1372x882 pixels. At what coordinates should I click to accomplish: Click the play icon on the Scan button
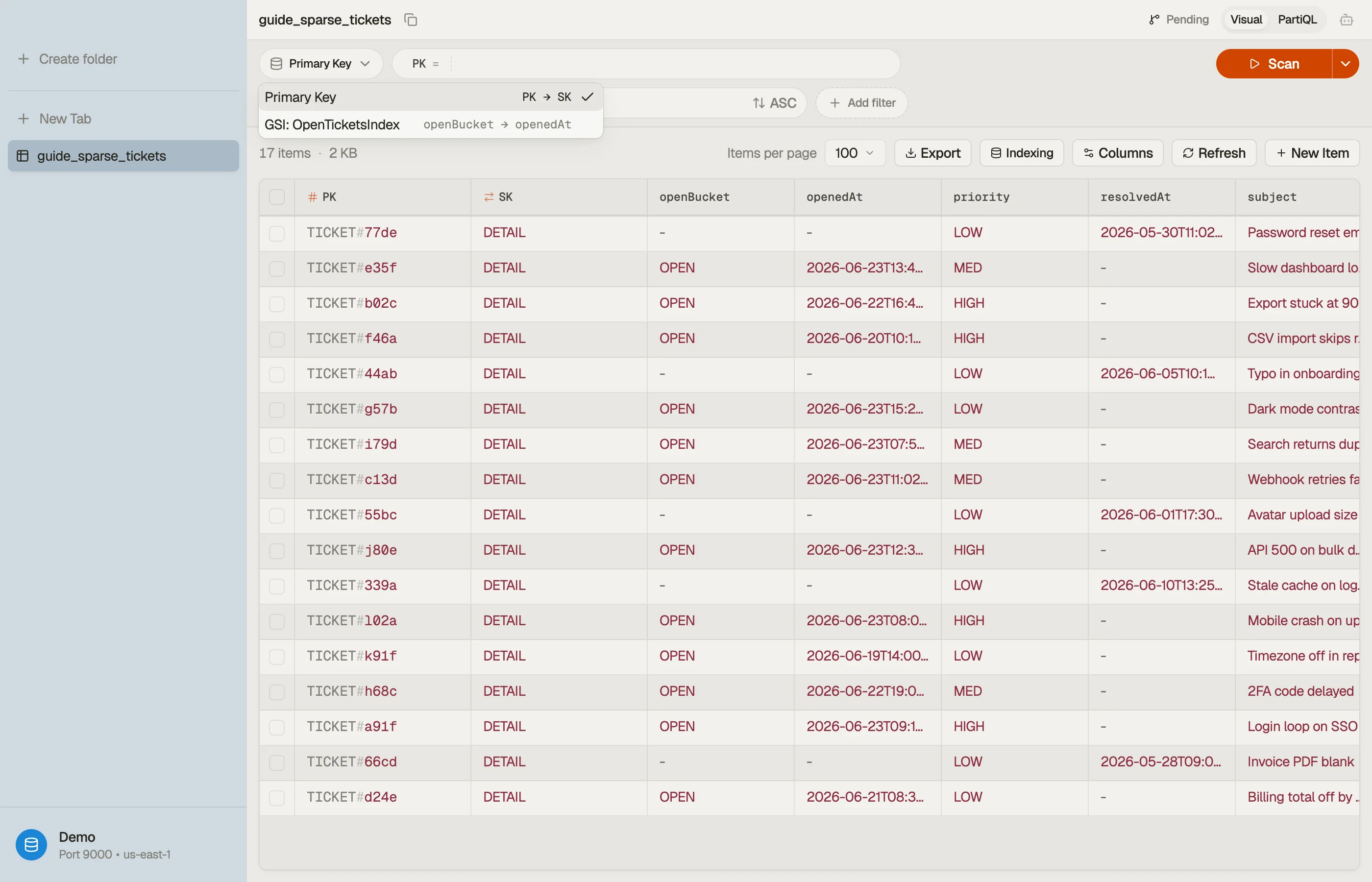[x=1254, y=64]
